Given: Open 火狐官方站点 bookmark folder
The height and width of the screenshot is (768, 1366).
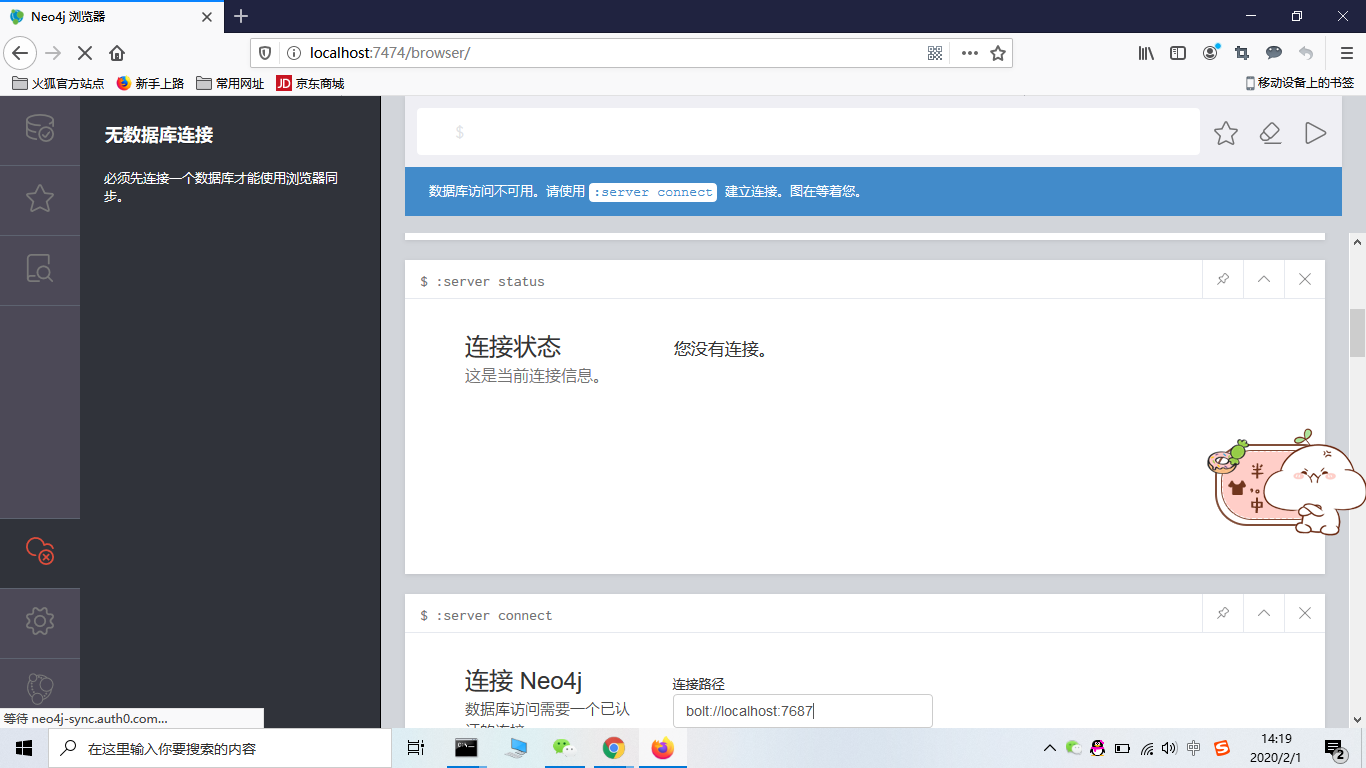Looking at the screenshot, I should tap(58, 84).
